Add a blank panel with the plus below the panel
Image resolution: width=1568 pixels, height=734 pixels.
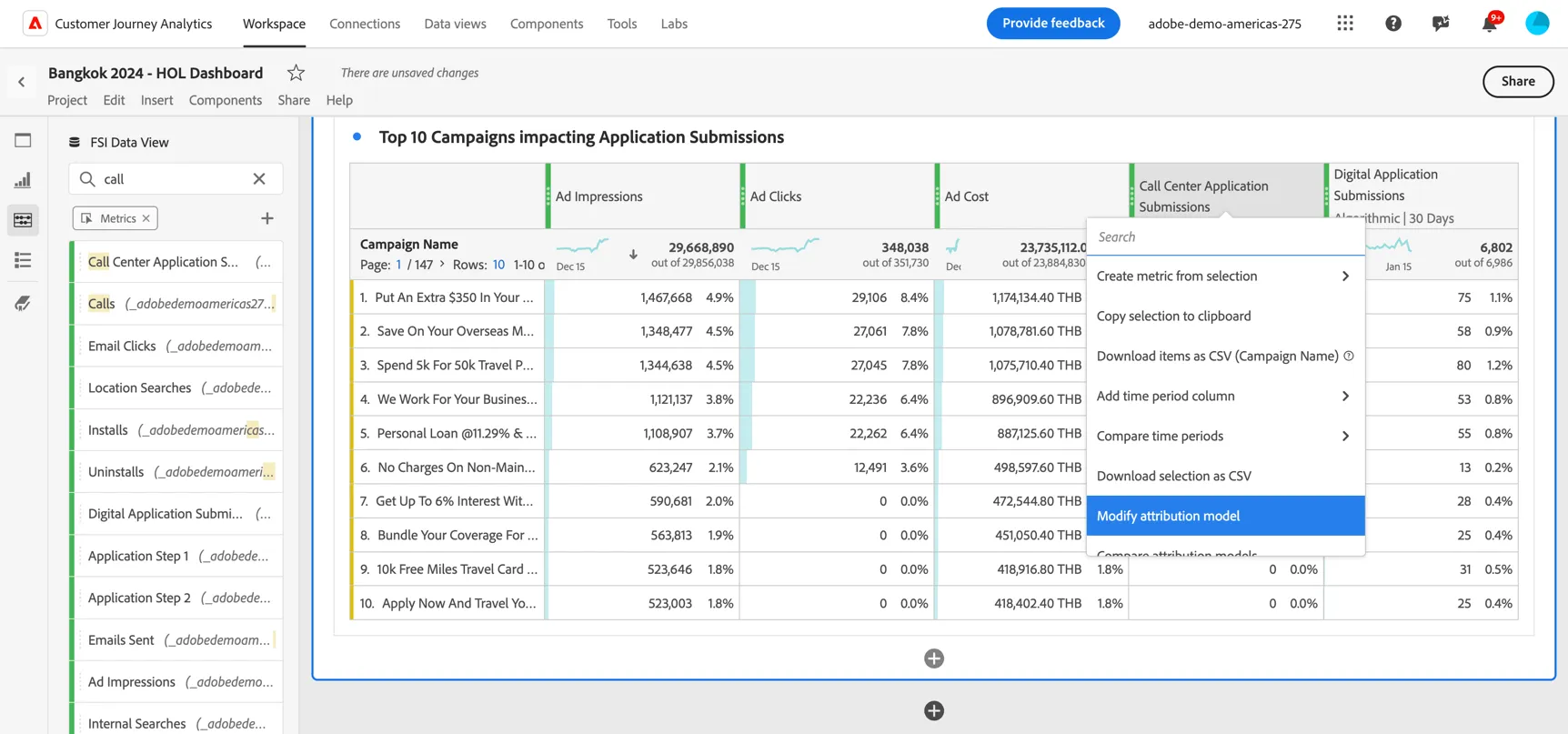click(x=934, y=711)
